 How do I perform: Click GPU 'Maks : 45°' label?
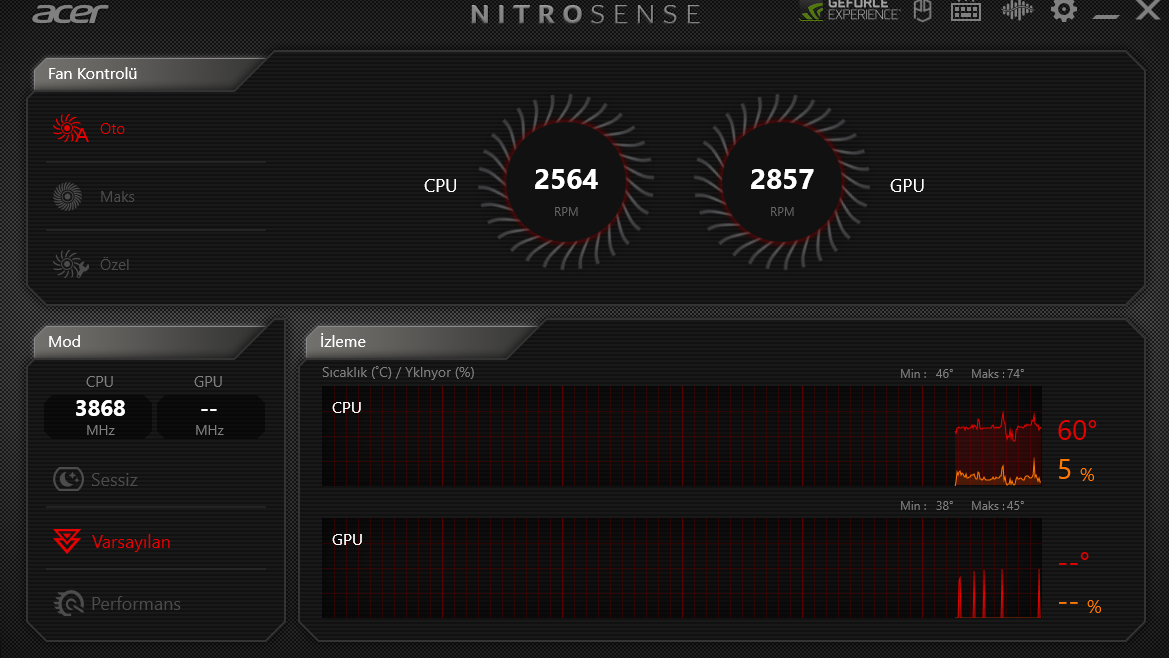[998, 505]
